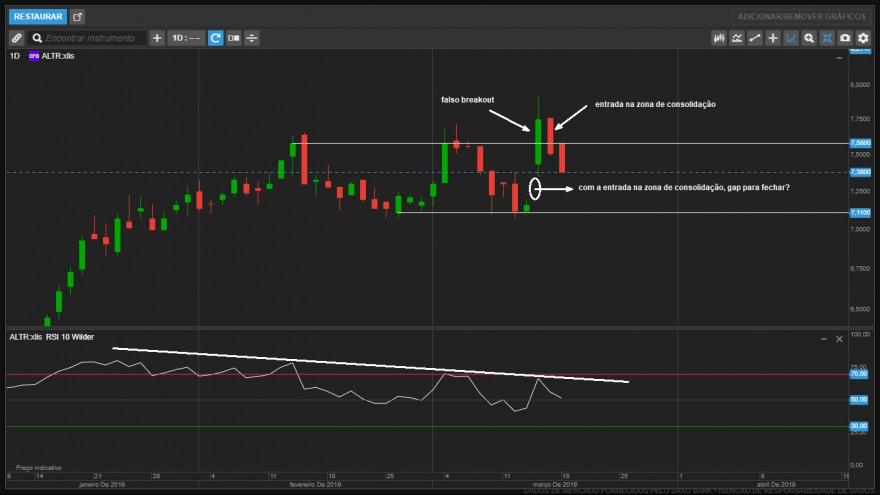Click 'março De 2019' on time axis

point(554,484)
